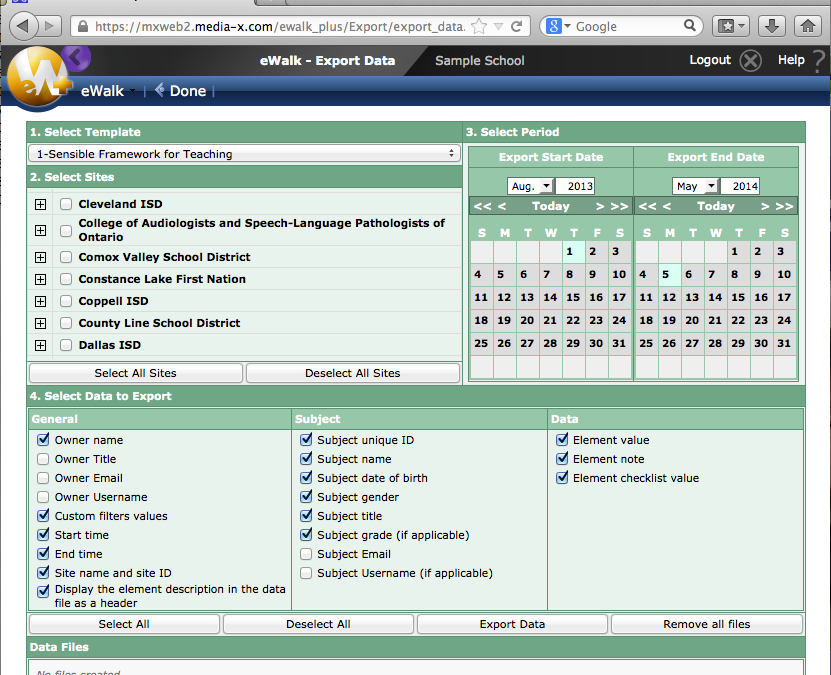Open the bookmarks menu toolbar button

(731, 26)
